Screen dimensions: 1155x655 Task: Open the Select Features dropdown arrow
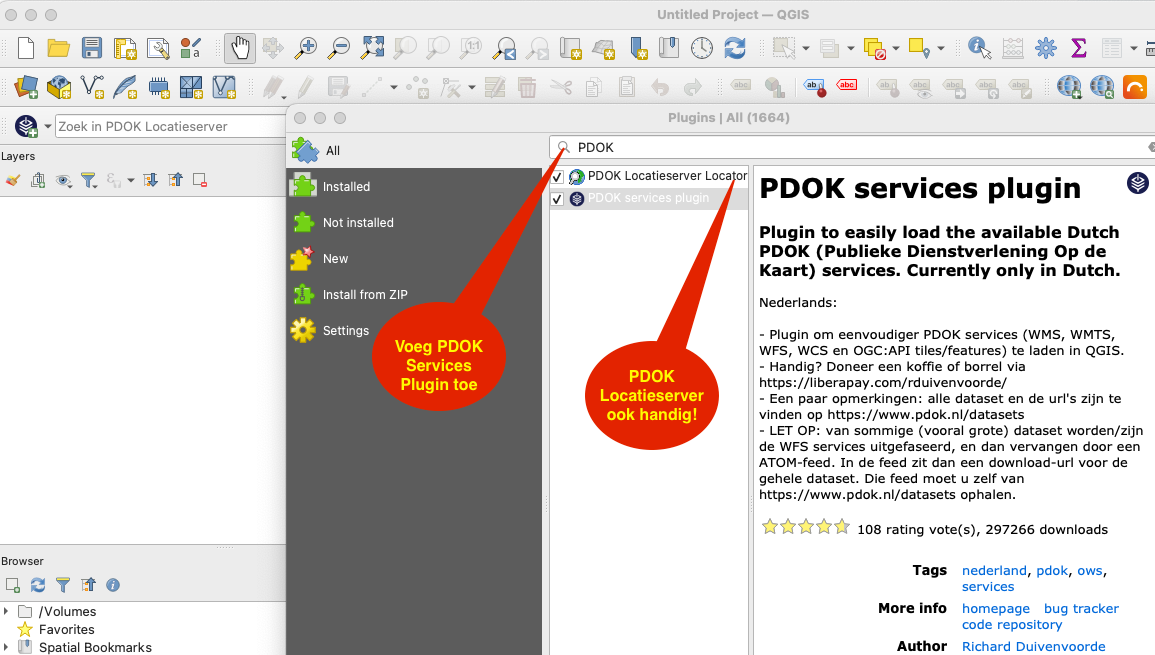click(x=806, y=49)
